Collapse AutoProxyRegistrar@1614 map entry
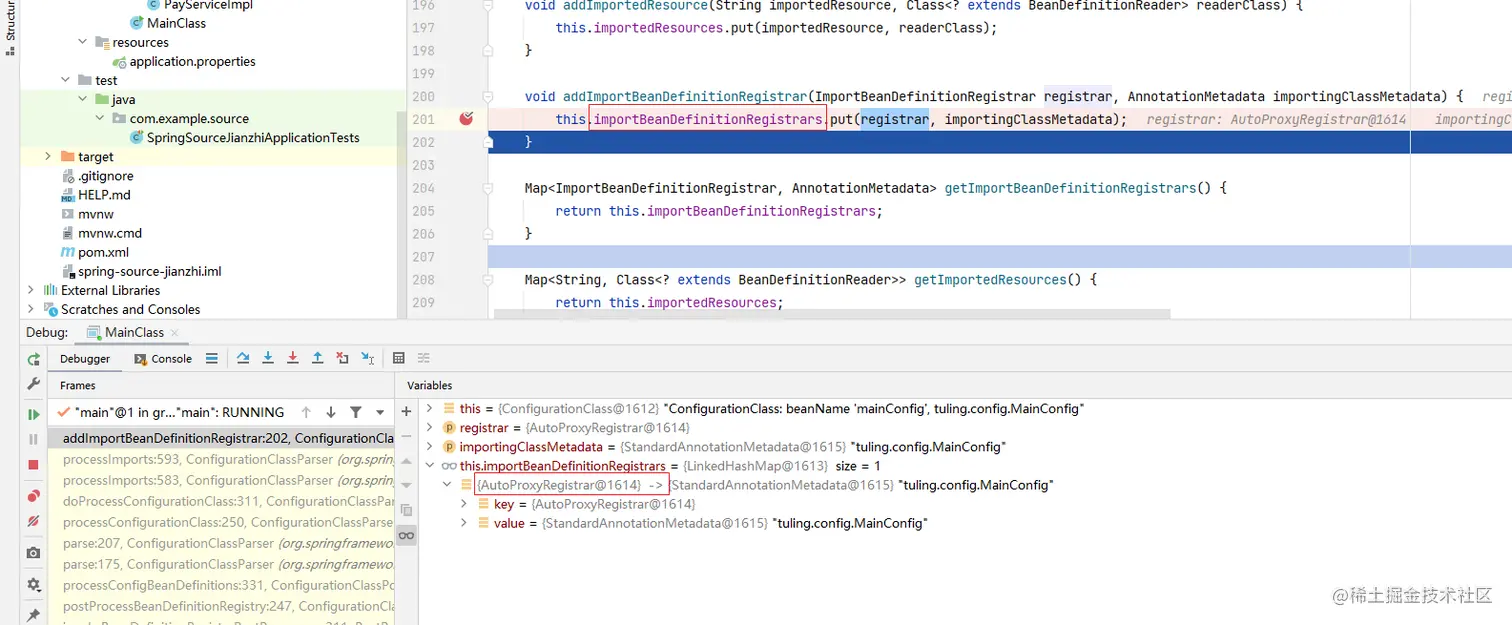 tap(447, 485)
